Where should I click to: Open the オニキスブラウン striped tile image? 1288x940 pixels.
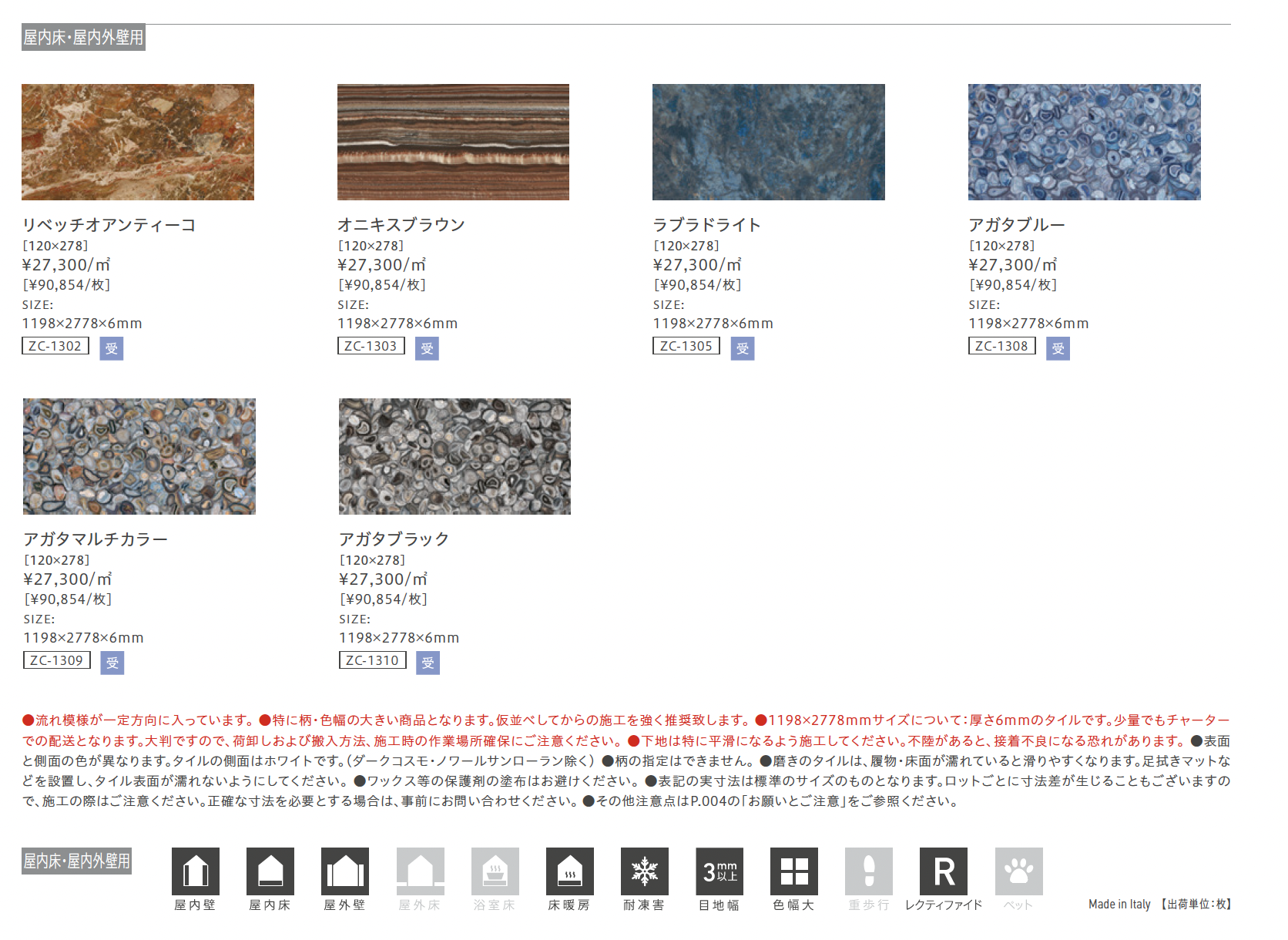point(453,142)
